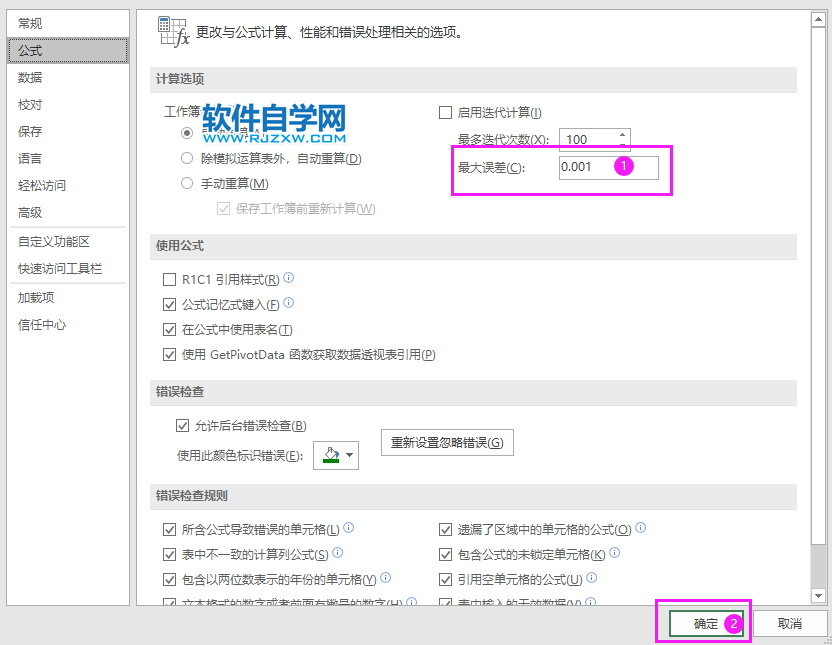Viewport: 832px width, 645px height.
Task: Click info icon beside 包含公式的未锁定单元格
Action: pos(616,553)
